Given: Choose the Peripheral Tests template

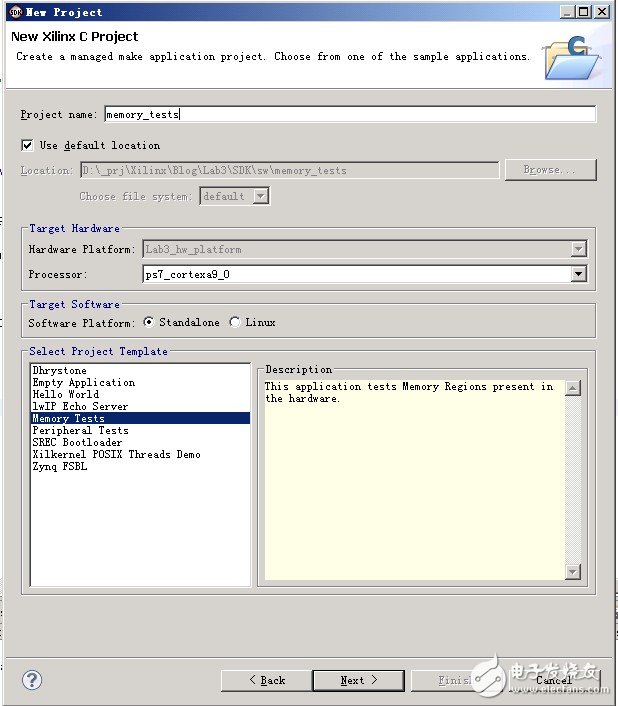Looking at the screenshot, I should [80, 431].
